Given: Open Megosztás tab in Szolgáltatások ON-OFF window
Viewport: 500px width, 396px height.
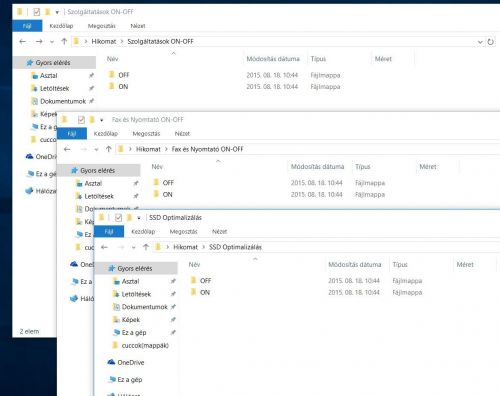Looking at the screenshot, I should coord(102,26).
